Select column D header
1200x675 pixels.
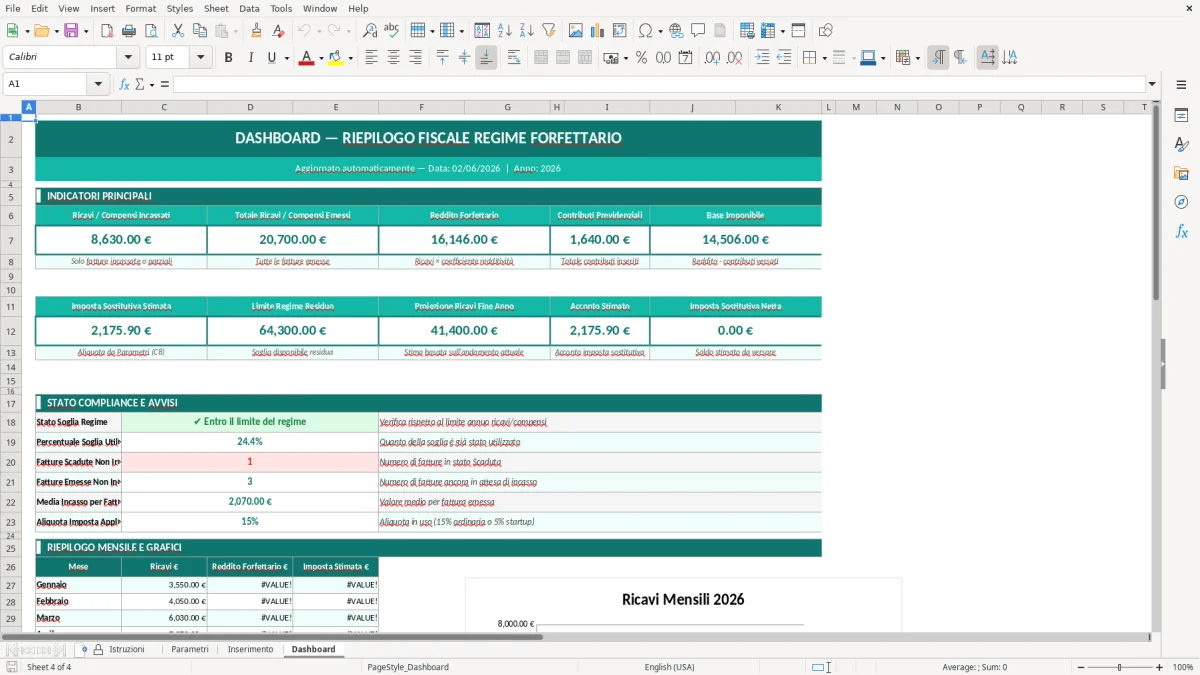click(250, 107)
